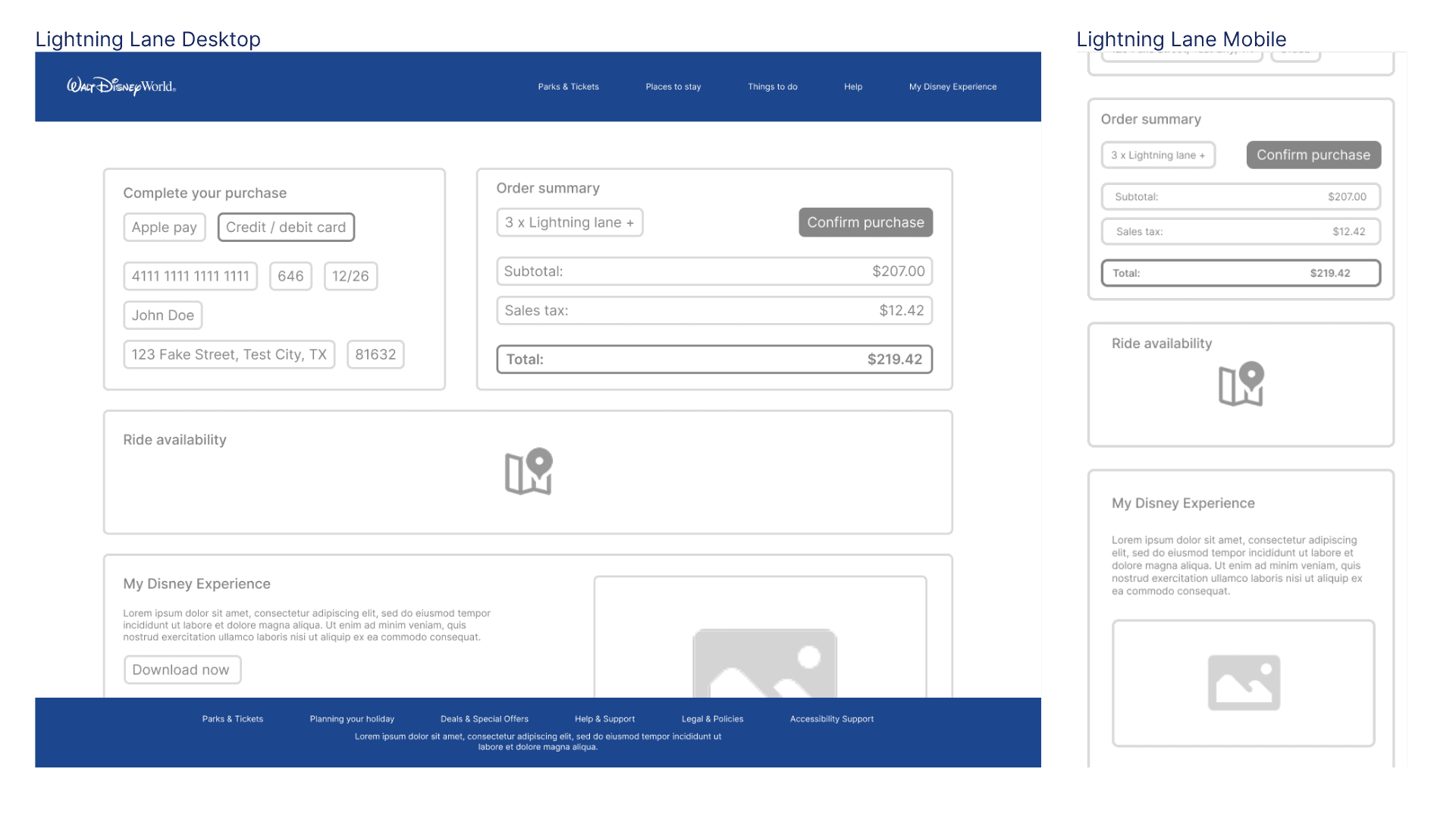Click mobile Subtotal row

pos(1241,197)
